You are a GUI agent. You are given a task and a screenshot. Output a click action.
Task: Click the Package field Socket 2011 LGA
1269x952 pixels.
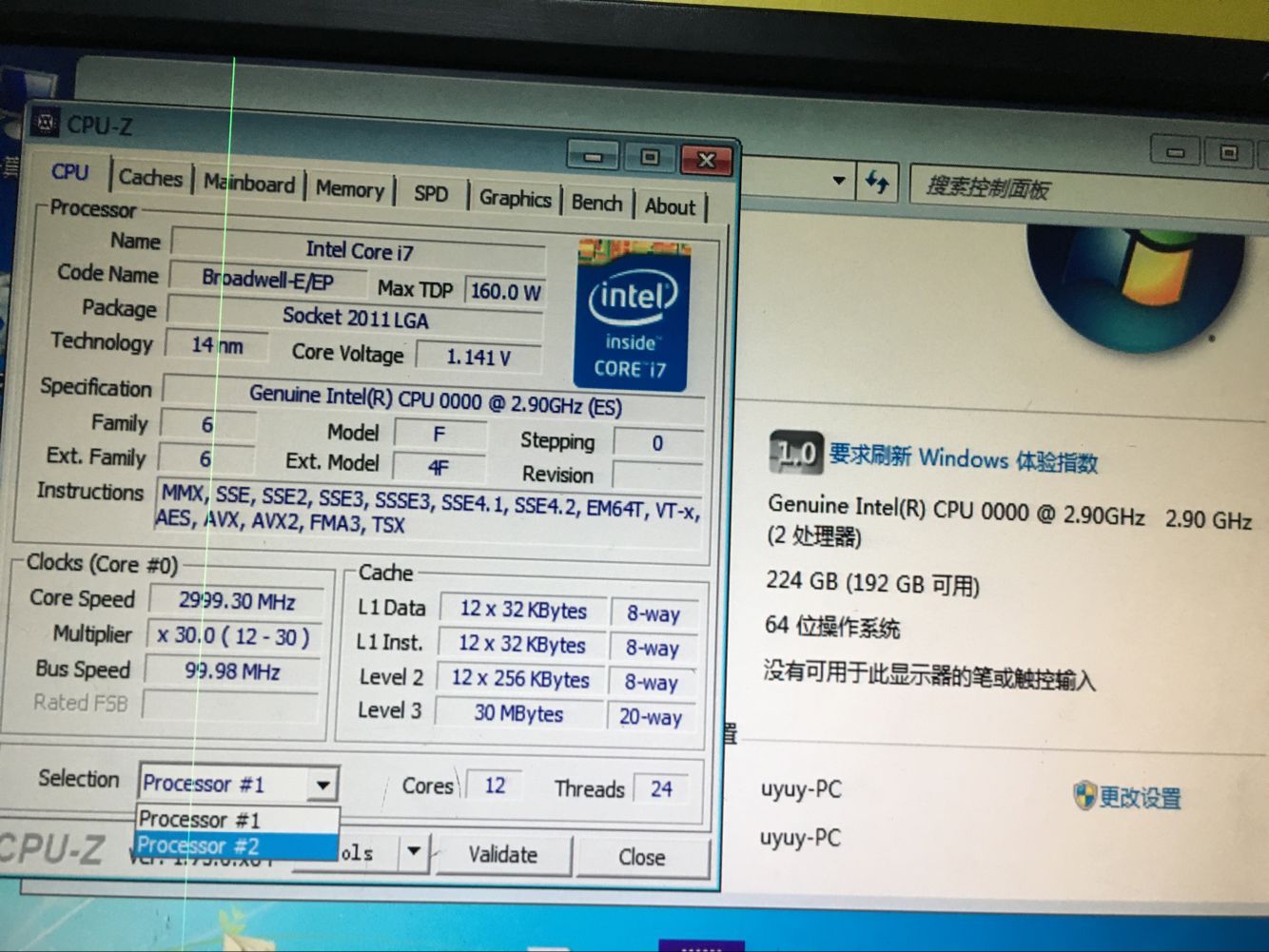[x=355, y=317]
